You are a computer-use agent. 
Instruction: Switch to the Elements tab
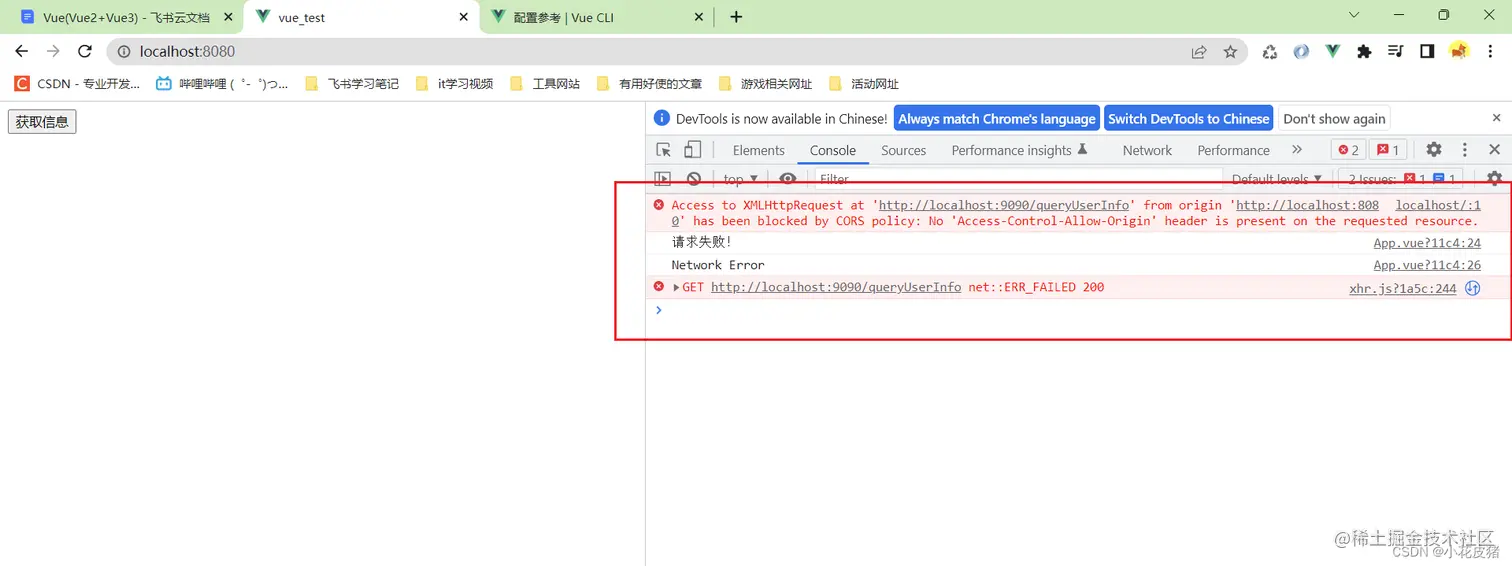tap(758, 150)
